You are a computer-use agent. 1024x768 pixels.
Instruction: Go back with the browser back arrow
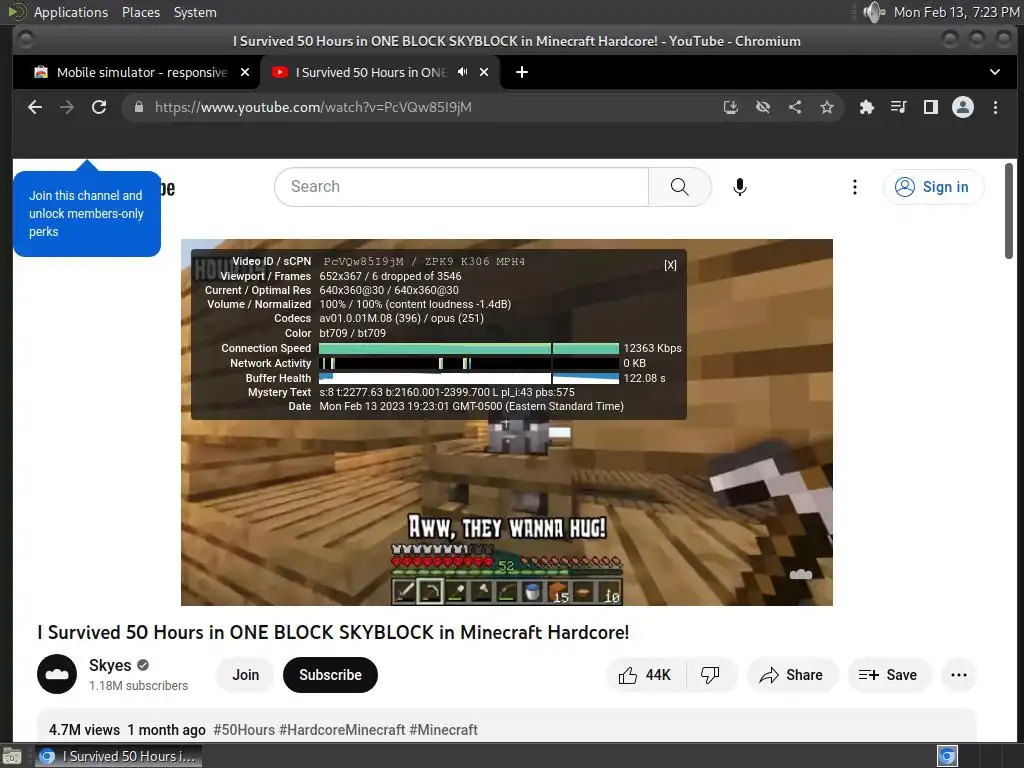click(x=35, y=107)
